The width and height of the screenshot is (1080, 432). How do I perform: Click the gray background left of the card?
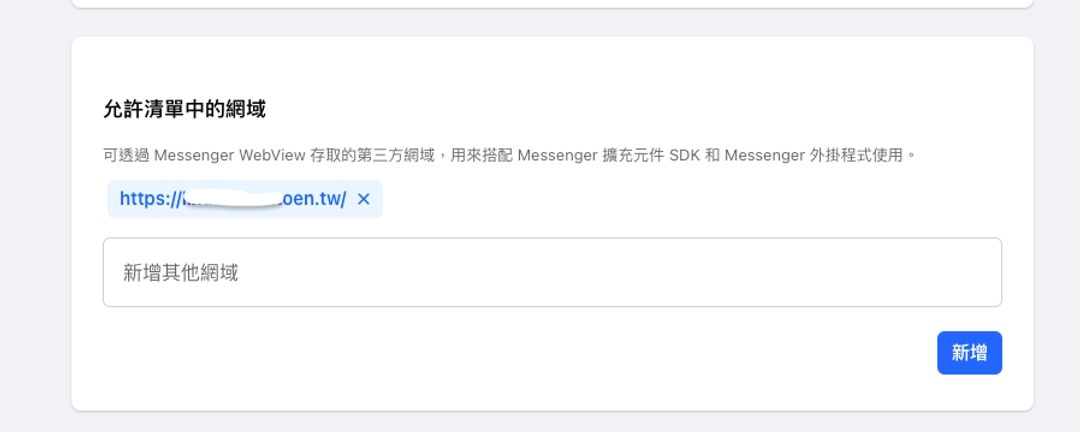click(35, 220)
